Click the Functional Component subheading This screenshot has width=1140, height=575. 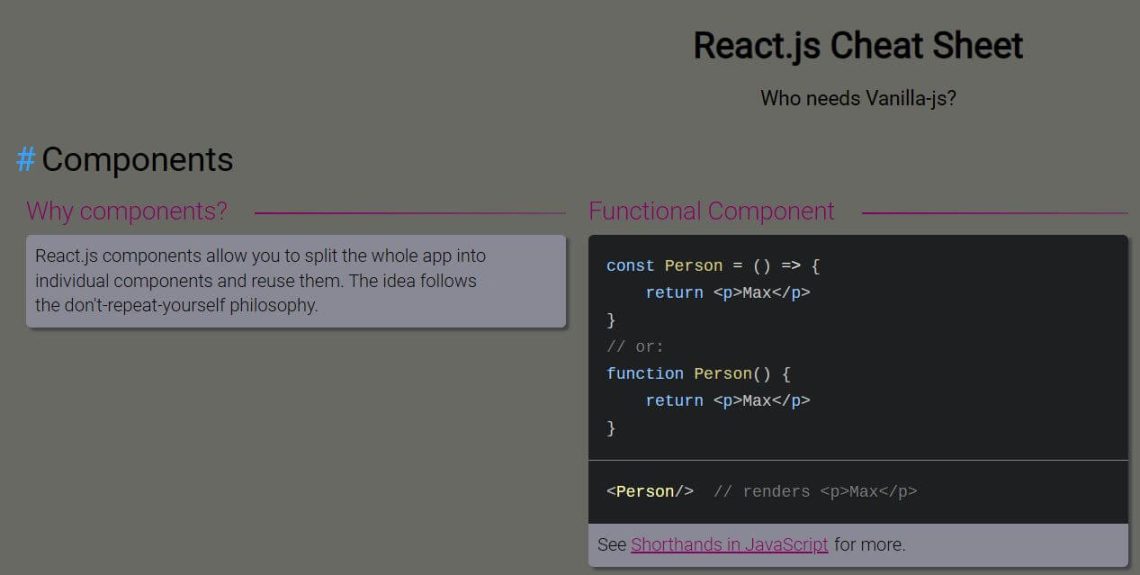tap(711, 212)
